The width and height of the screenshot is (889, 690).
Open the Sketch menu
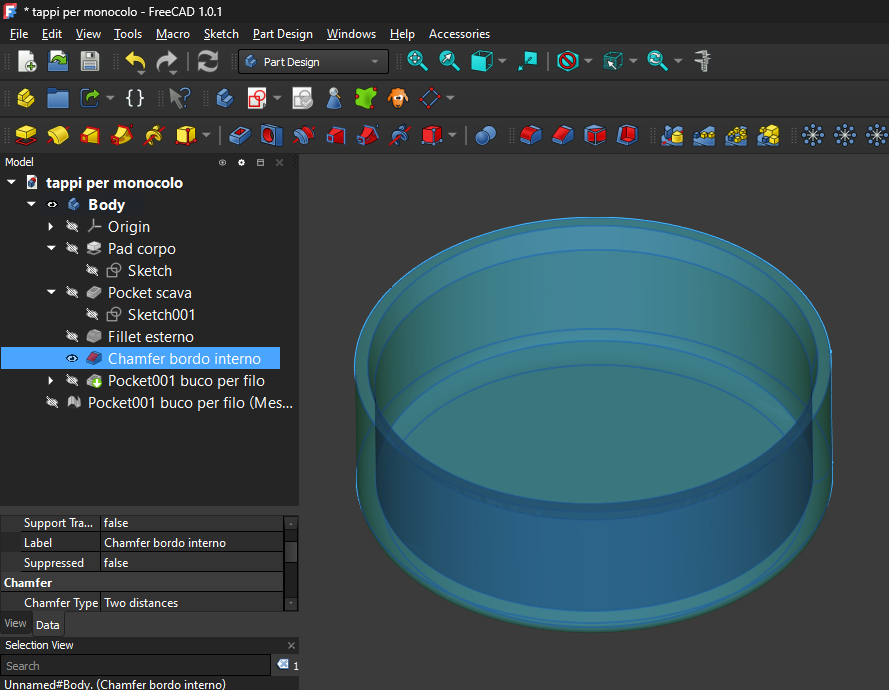pyautogui.click(x=221, y=34)
